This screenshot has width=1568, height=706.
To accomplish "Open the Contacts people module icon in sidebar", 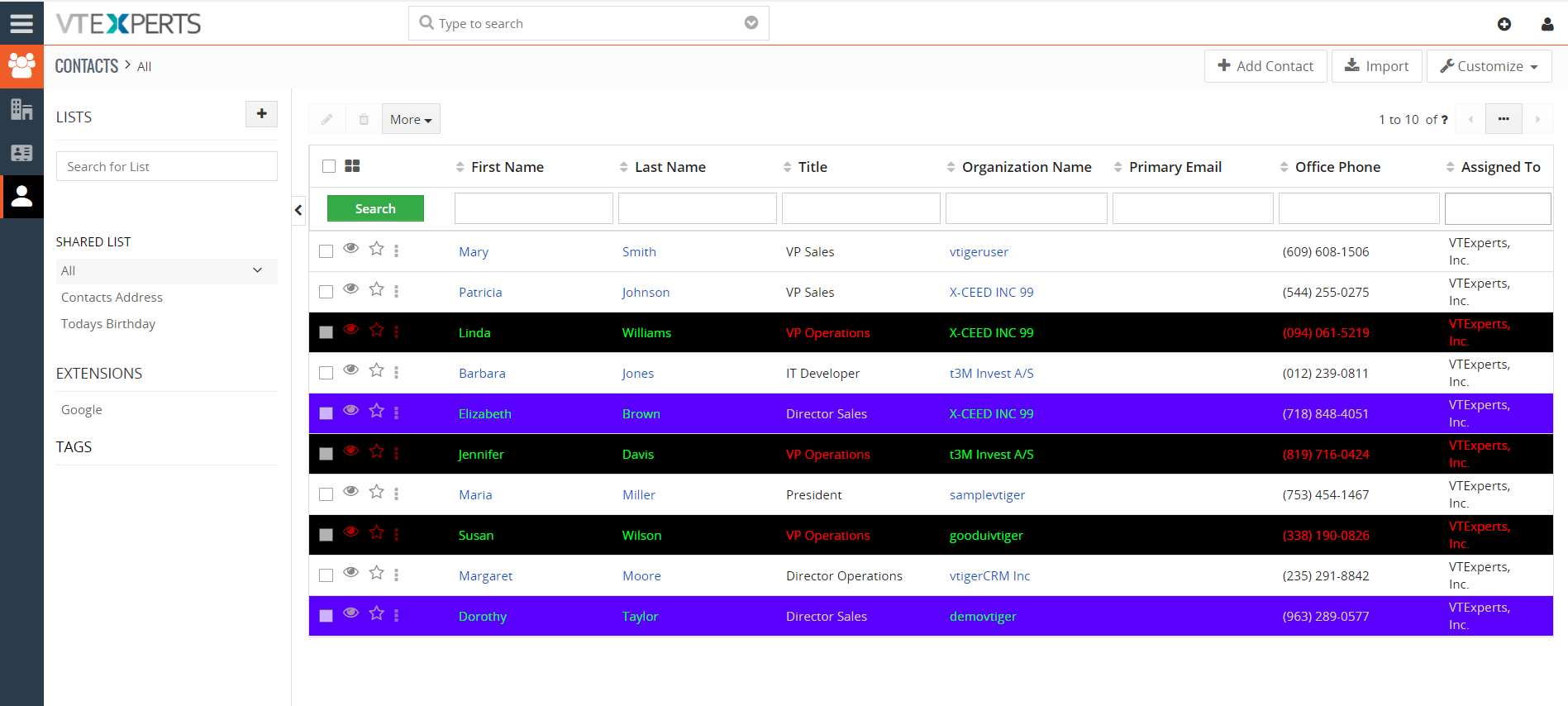I will 21,66.
